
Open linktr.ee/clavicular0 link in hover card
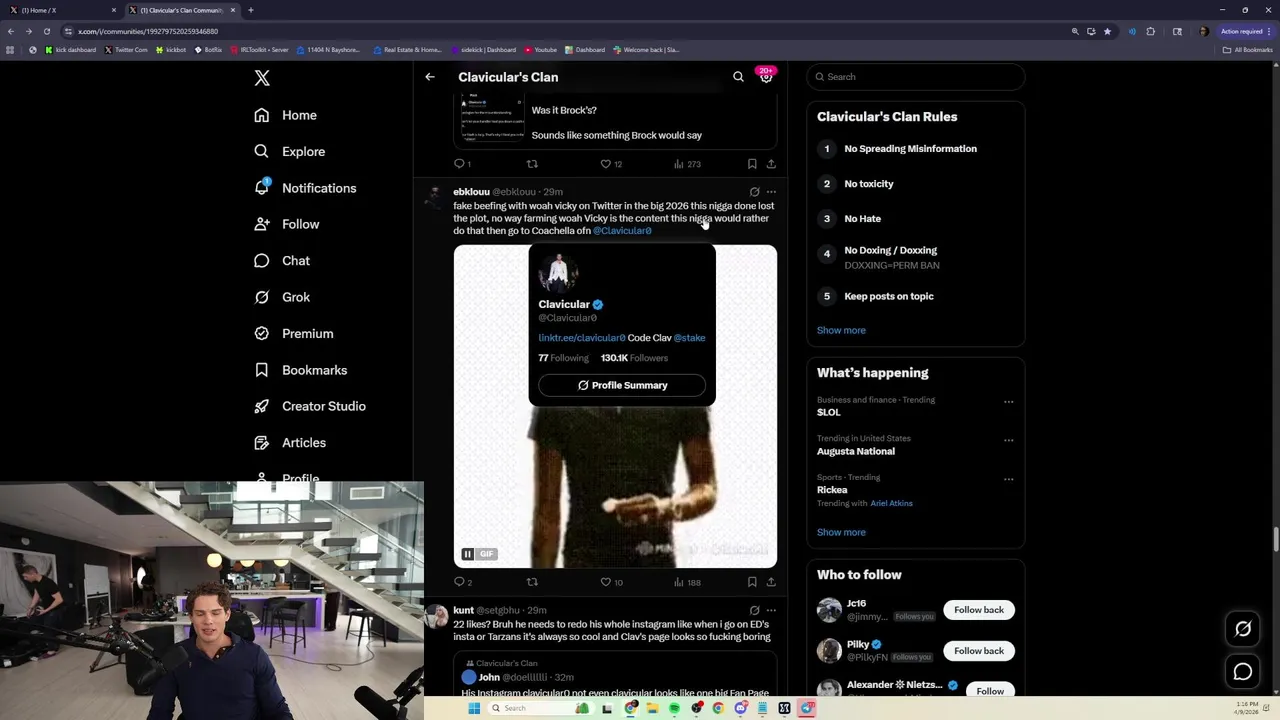coord(582,338)
